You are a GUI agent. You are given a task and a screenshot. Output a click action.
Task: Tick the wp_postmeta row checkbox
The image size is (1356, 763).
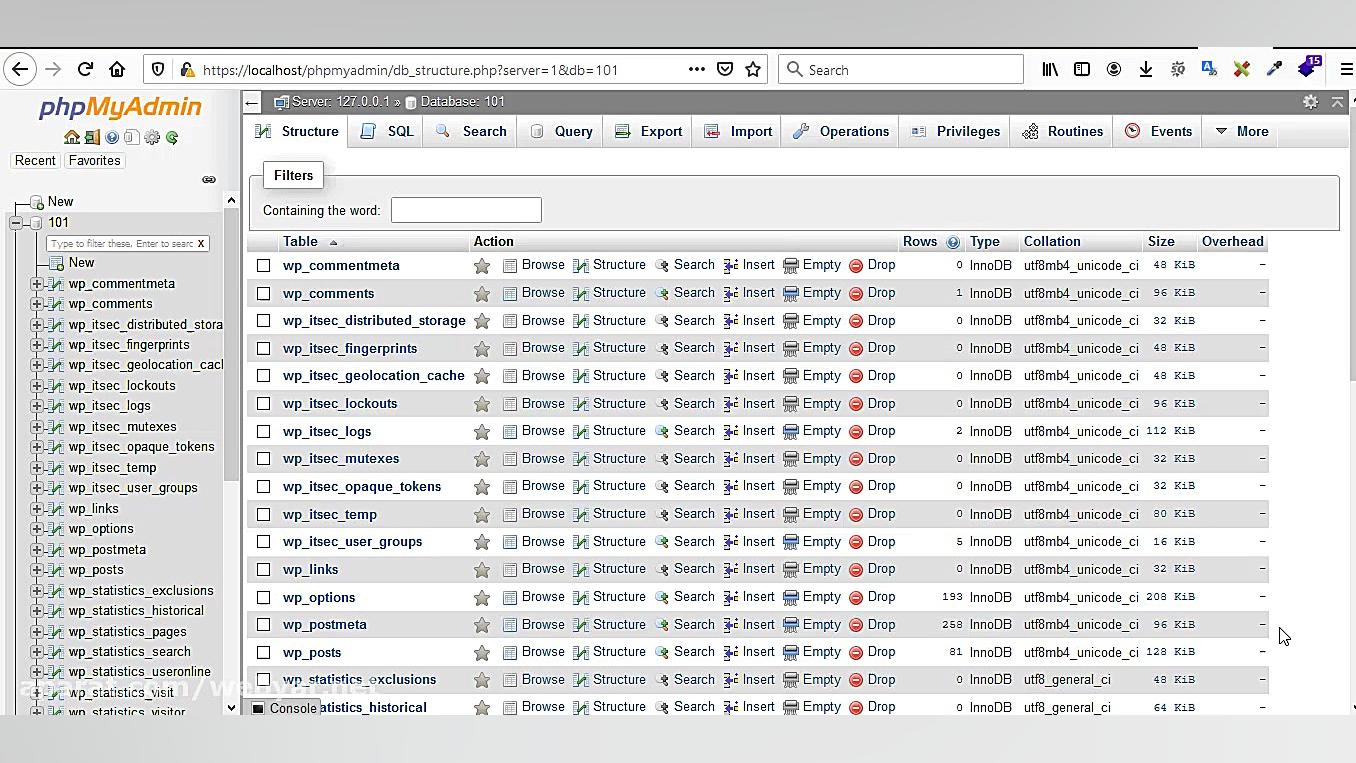263,625
